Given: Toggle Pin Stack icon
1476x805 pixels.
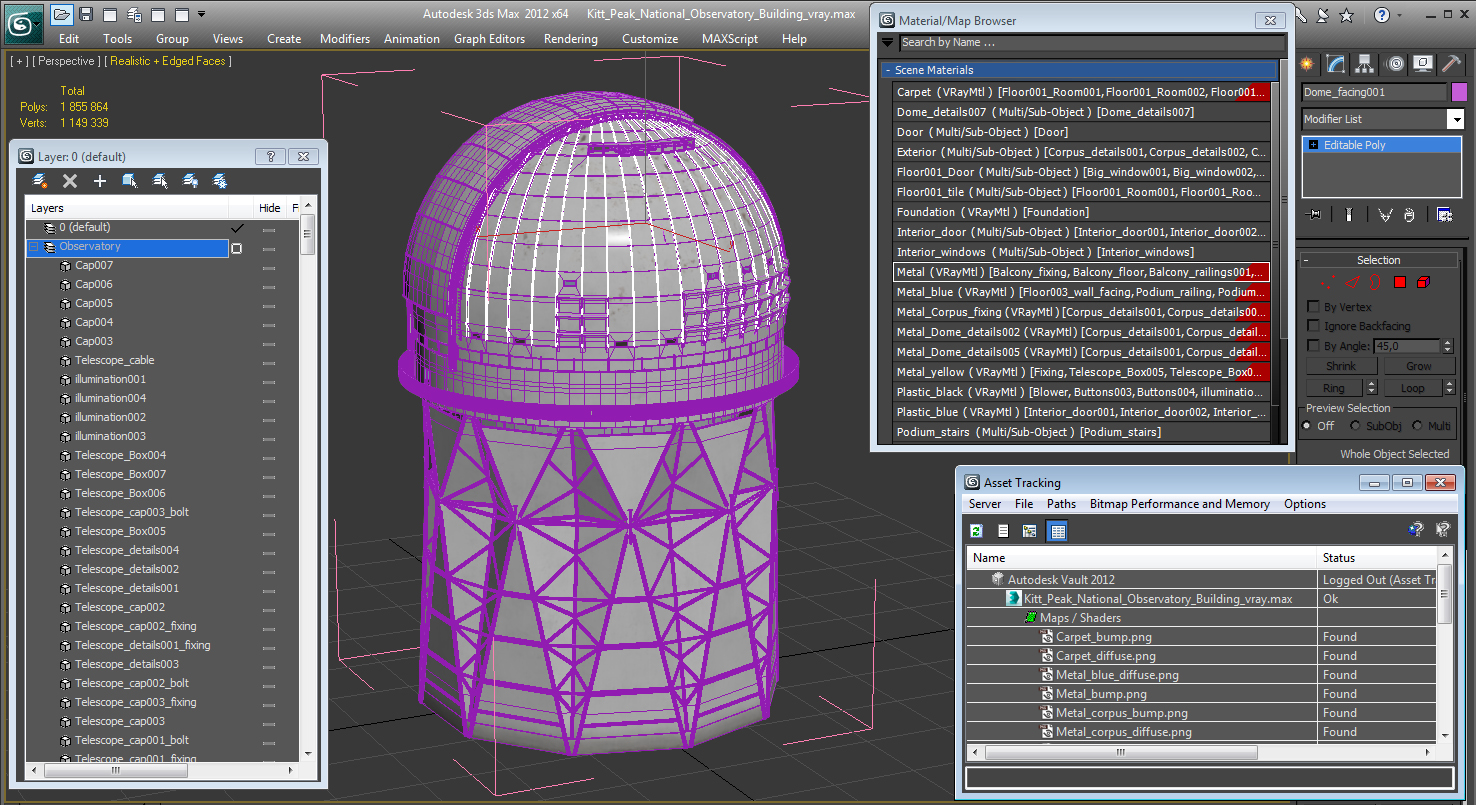Looking at the screenshot, I should point(1314,214).
